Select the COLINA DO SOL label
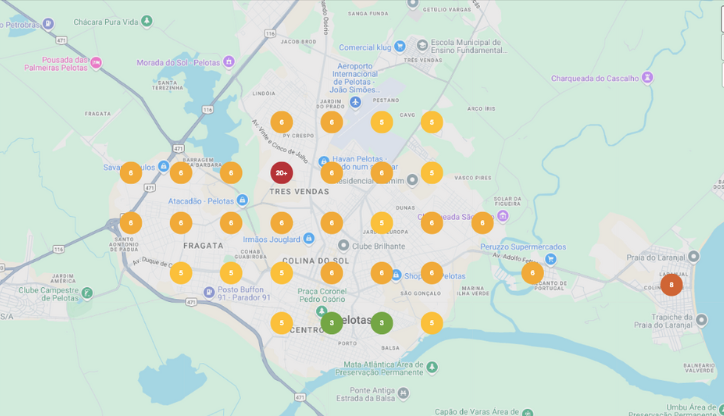 point(316,261)
